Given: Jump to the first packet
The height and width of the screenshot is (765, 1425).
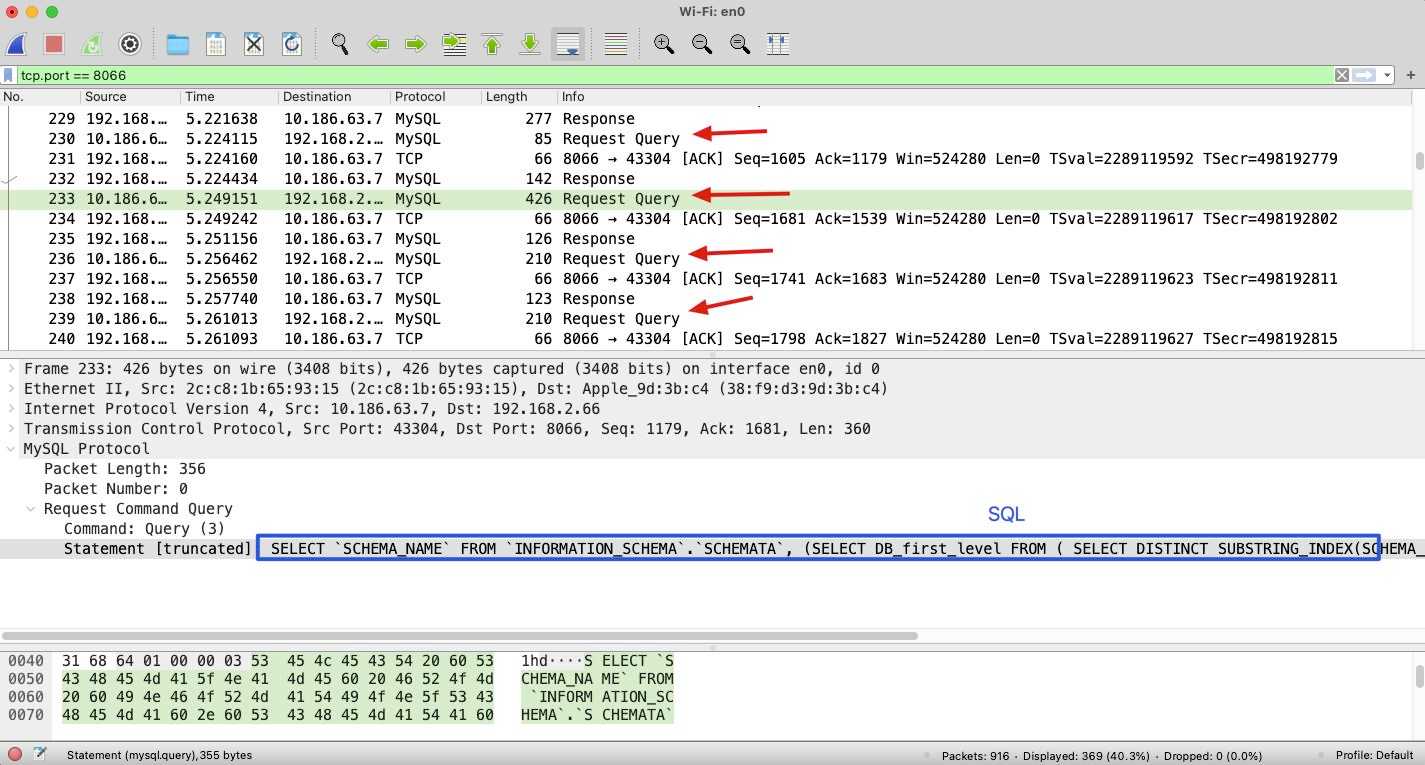Looking at the screenshot, I should click(492, 44).
